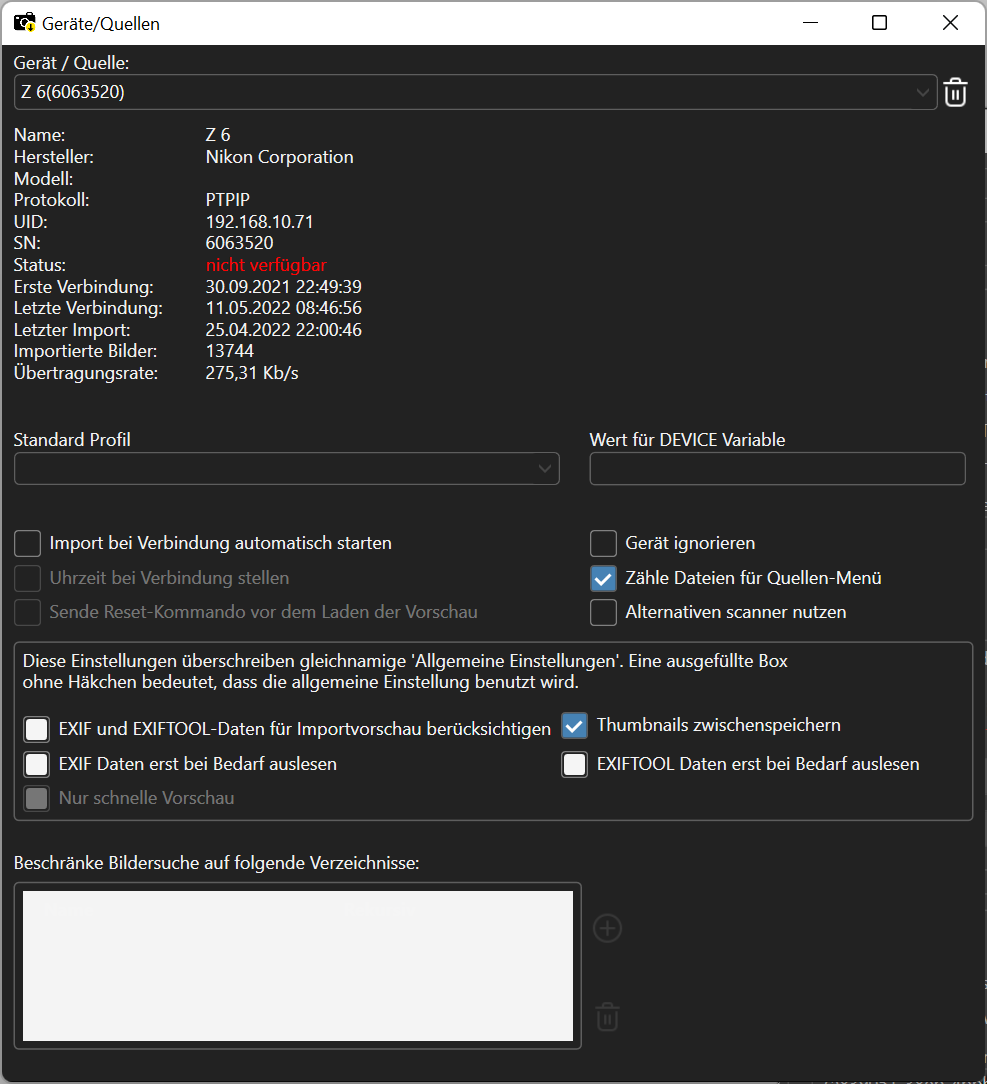The height and width of the screenshot is (1084, 987).
Task: Check EXIFTOOL Daten erst bei Bedarf auslesen
Action: click(x=574, y=765)
